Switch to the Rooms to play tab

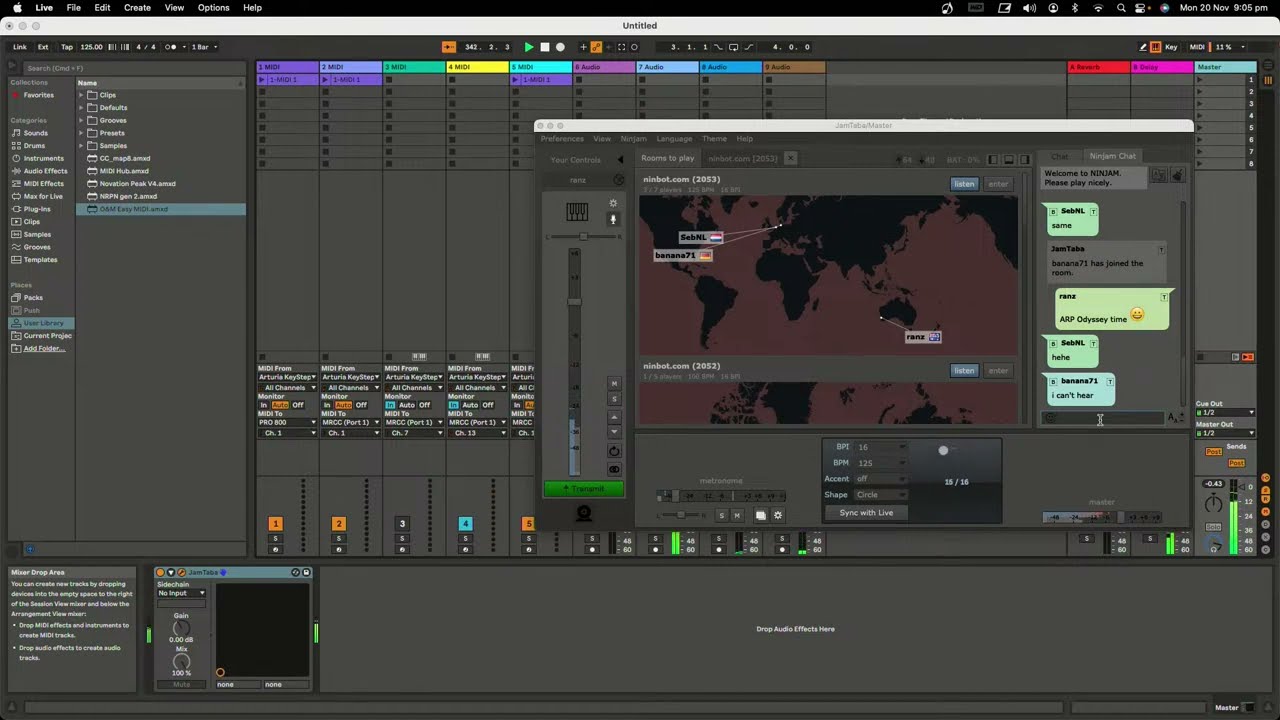coord(667,158)
